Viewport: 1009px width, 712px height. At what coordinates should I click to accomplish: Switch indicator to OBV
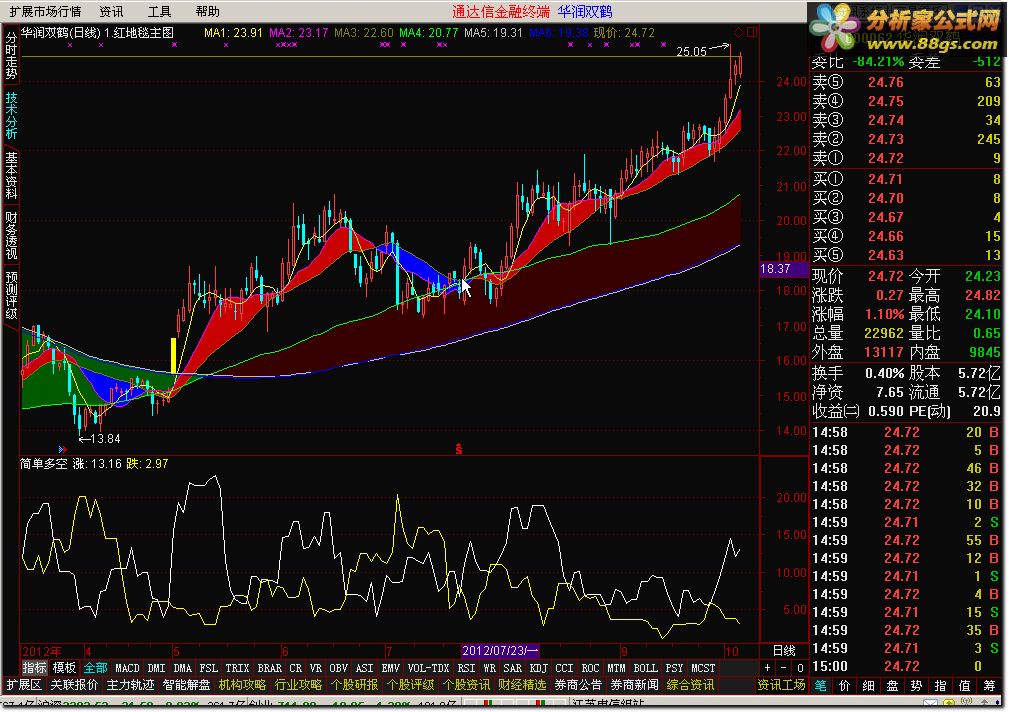click(x=338, y=668)
